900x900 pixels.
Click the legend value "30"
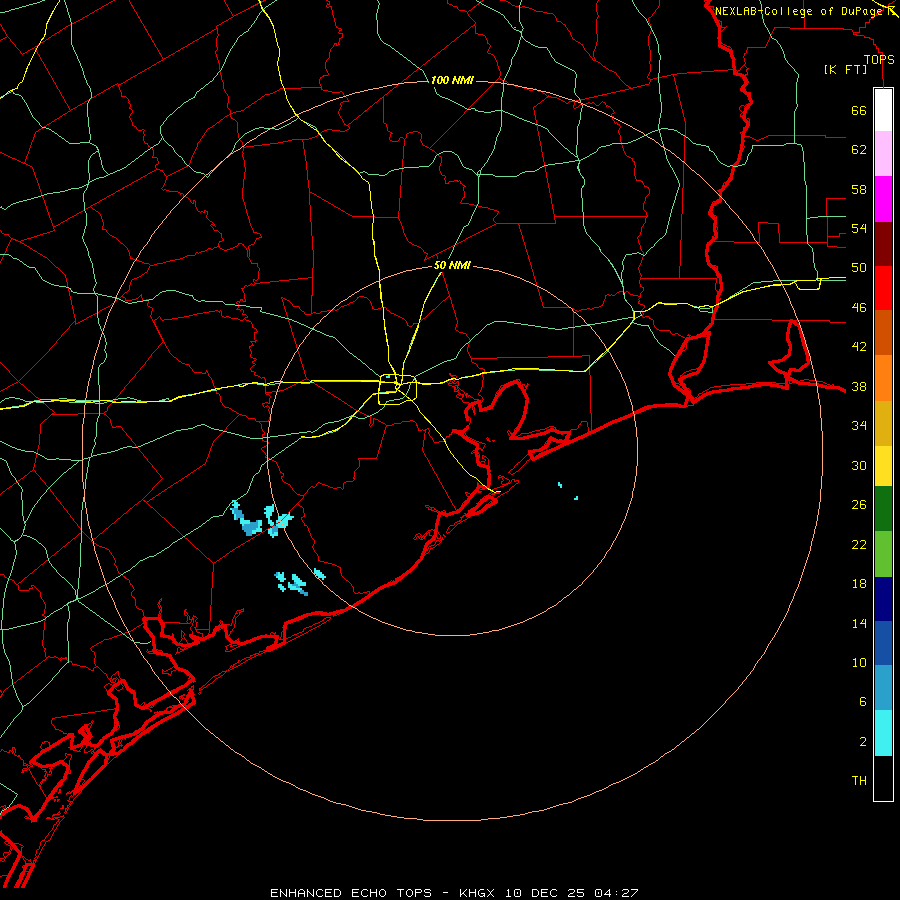[x=859, y=465]
